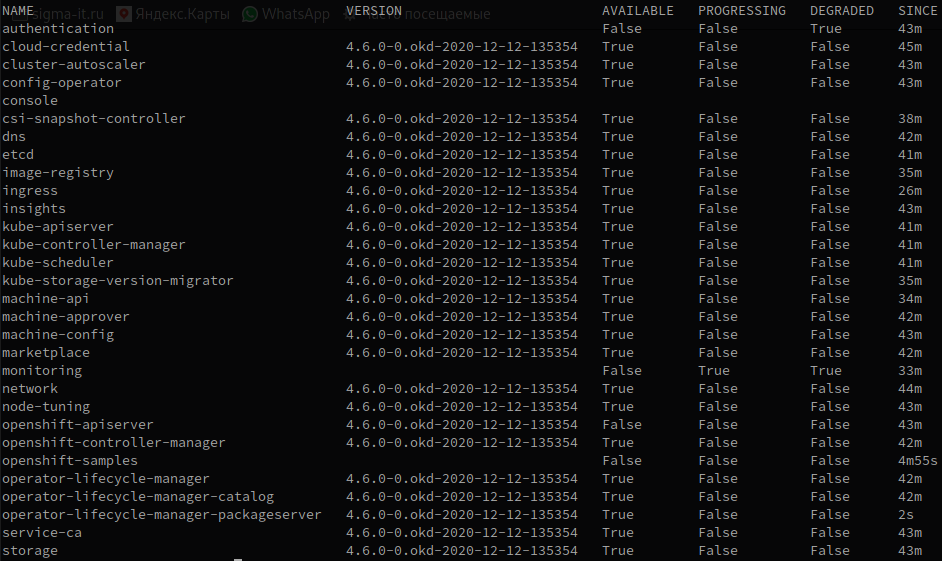
Task: Click the 26m SINCE value for ingress
Action: point(910,191)
